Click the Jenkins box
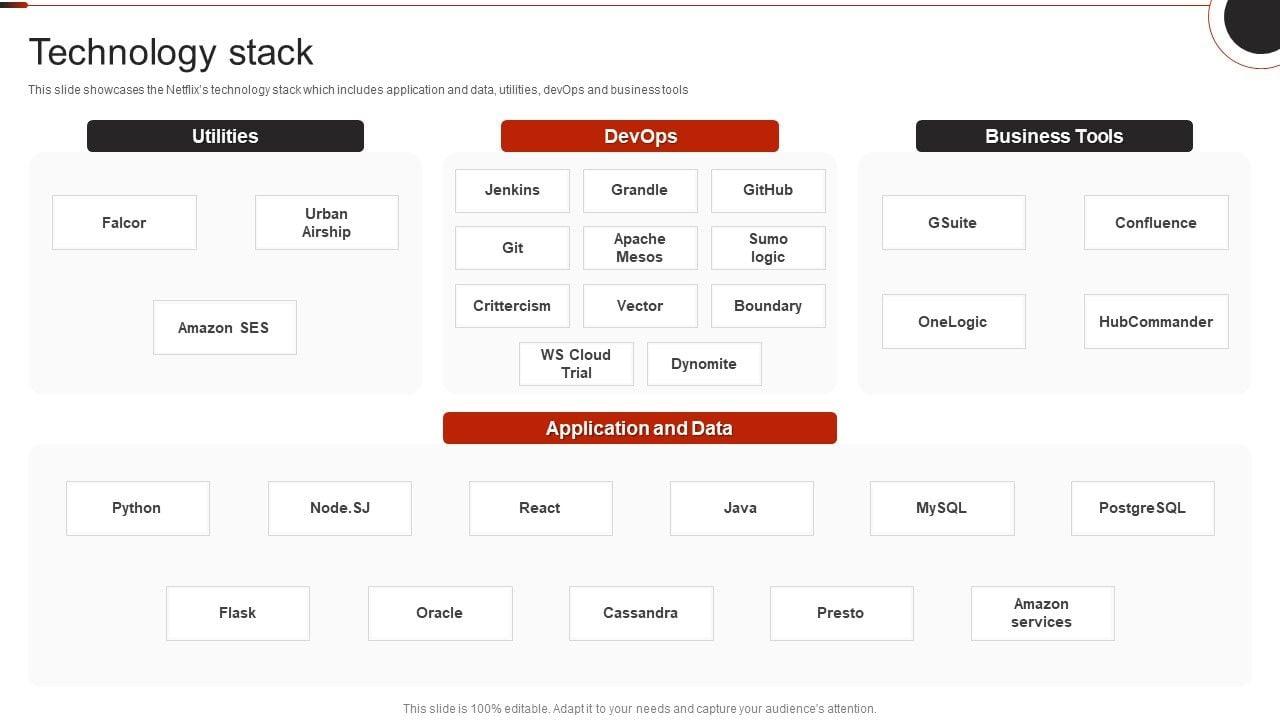This screenshot has width=1280, height=720. tap(512, 190)
